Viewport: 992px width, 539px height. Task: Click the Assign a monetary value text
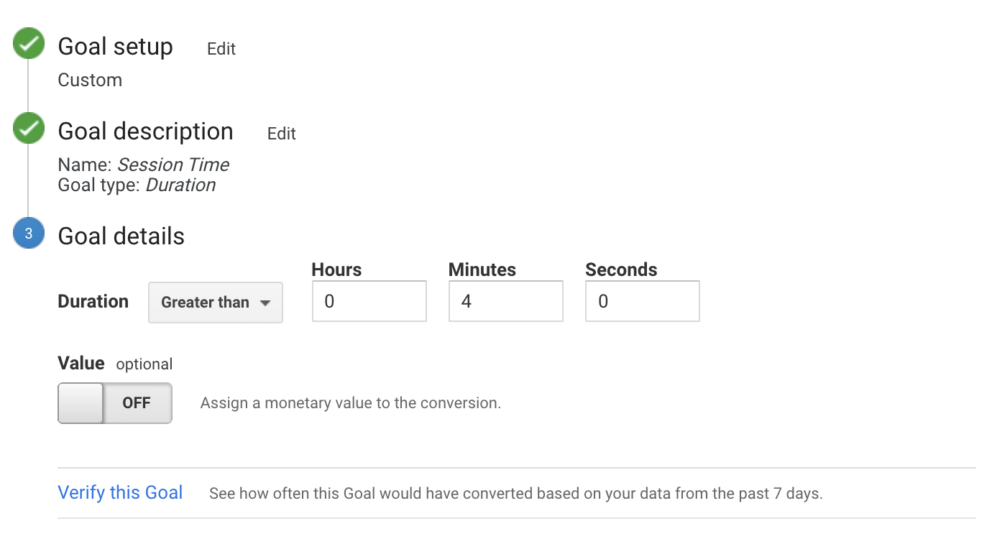350,403
